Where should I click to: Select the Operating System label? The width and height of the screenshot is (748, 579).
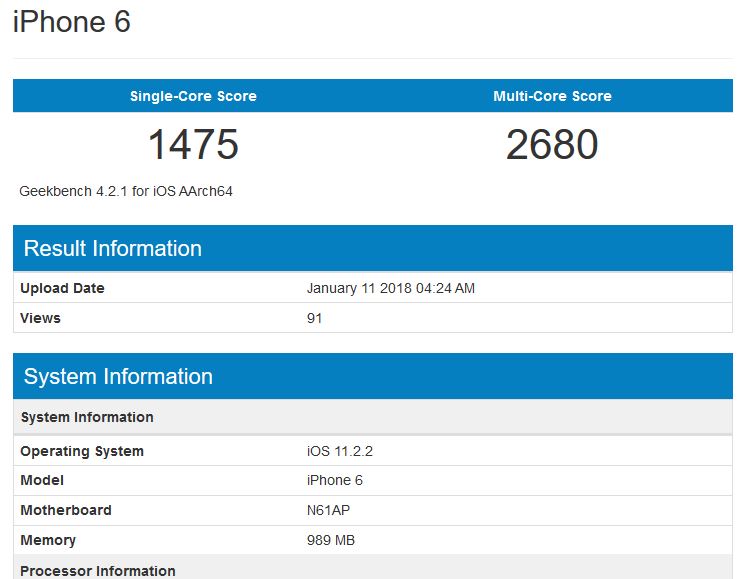(82, 451)
